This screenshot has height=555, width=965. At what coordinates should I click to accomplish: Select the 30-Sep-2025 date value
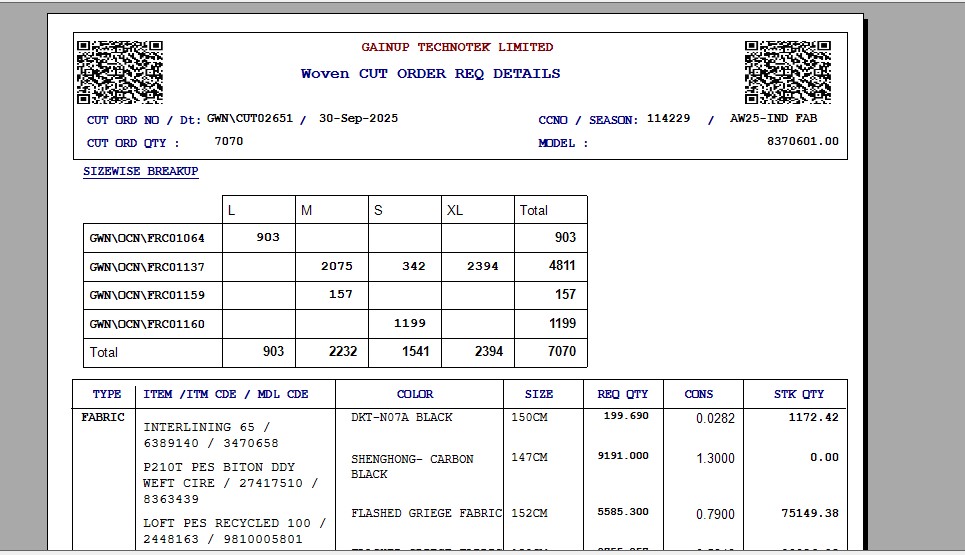358,118
